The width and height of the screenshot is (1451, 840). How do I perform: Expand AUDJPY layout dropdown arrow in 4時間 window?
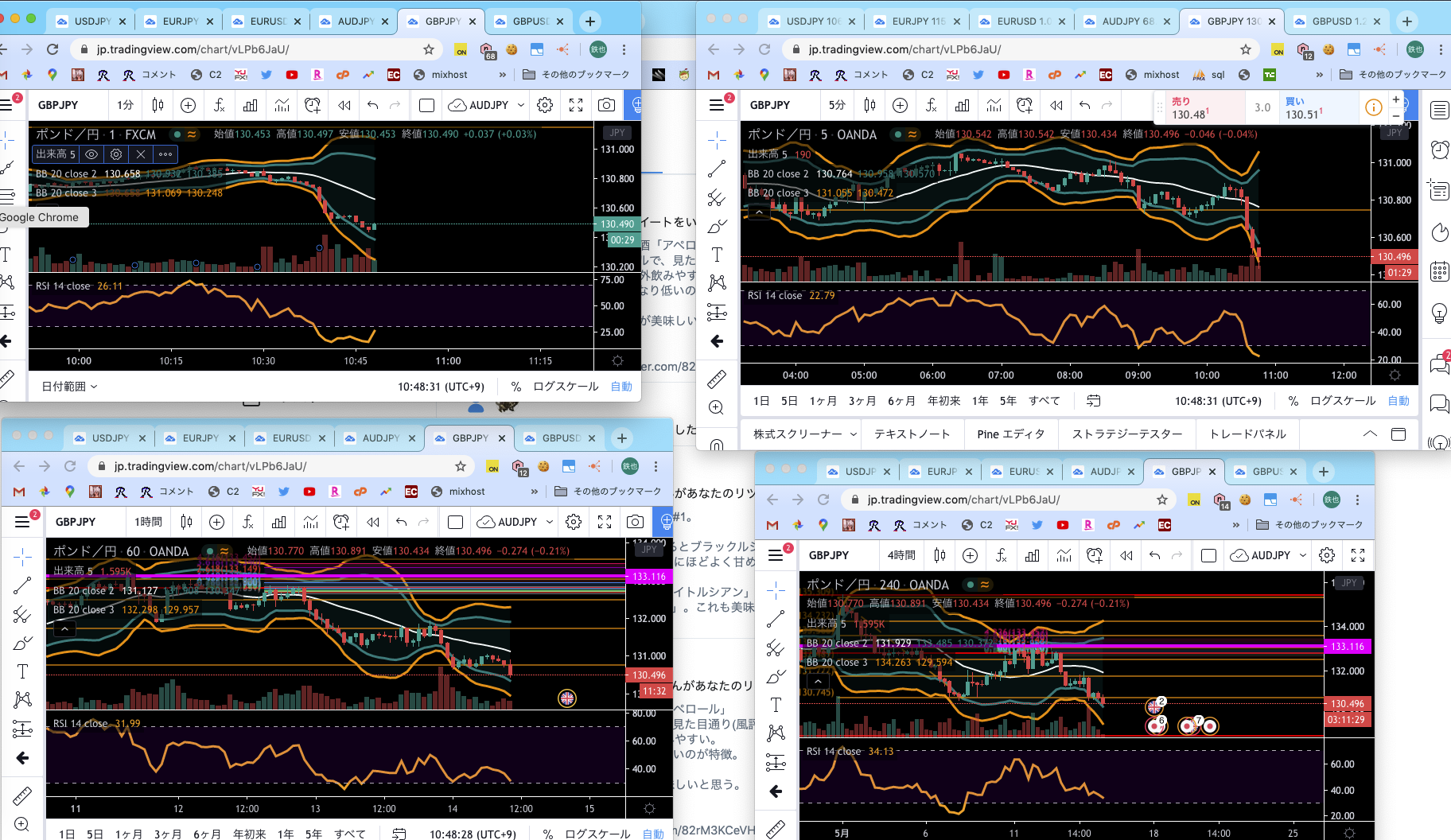(x=1303, y=555)
